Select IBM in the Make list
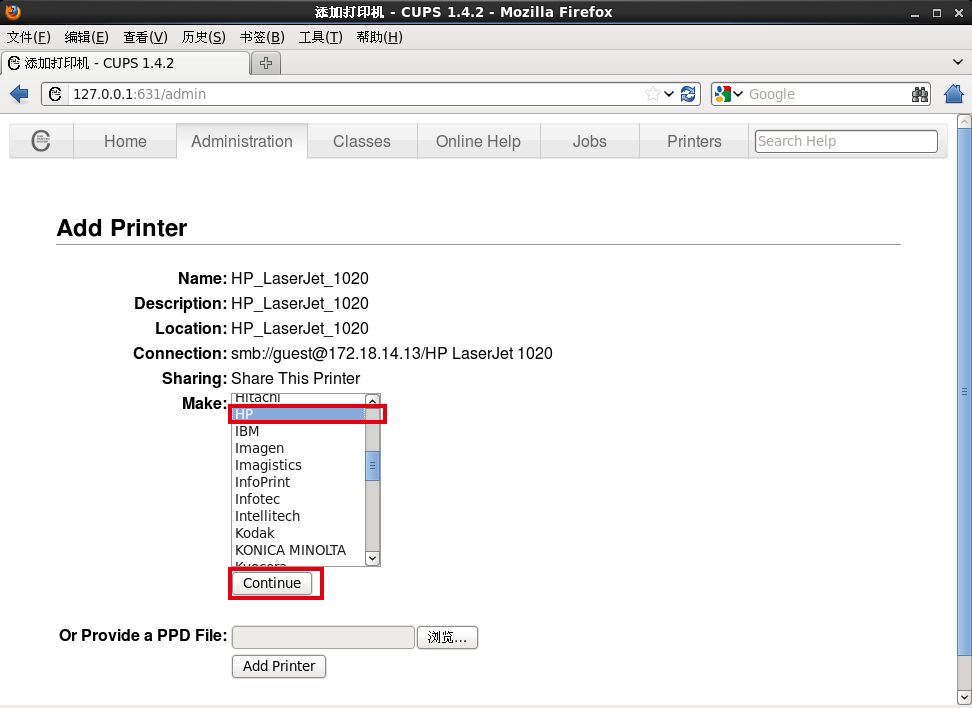The height and width of the screenshot is (708, 972). point(299,431)
